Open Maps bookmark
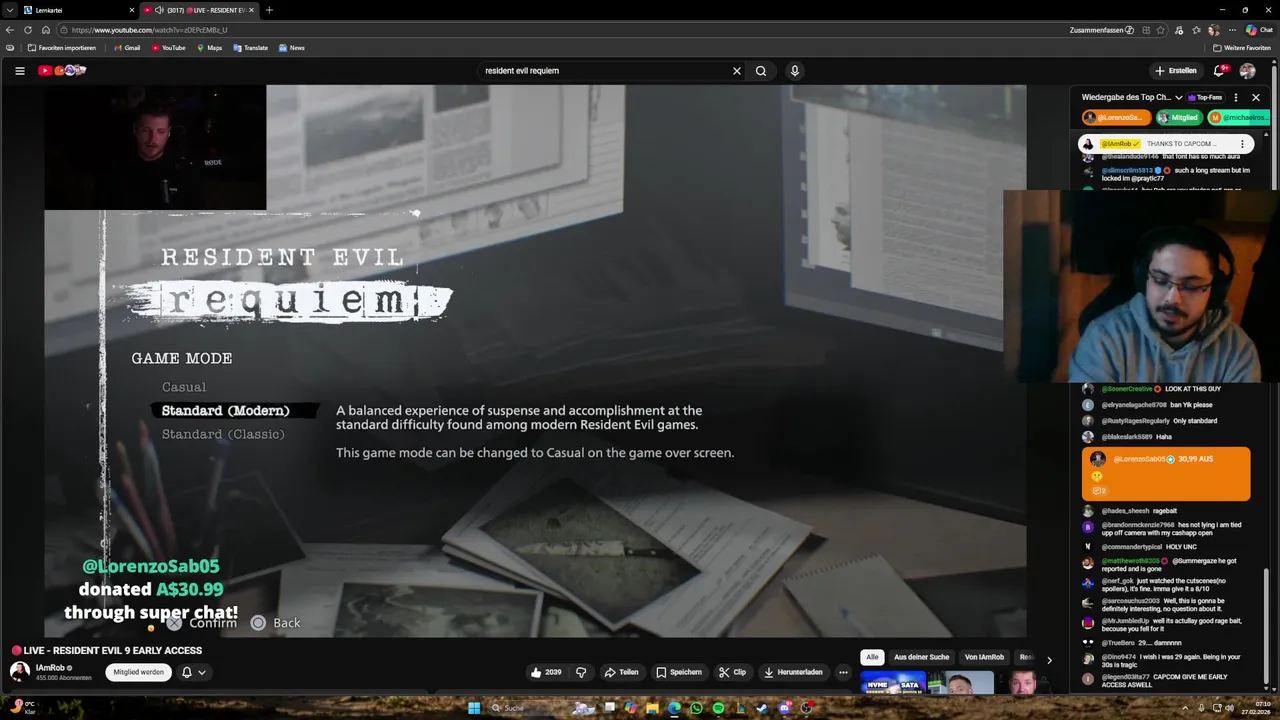Screen dimensions: 1280x720 209,48
